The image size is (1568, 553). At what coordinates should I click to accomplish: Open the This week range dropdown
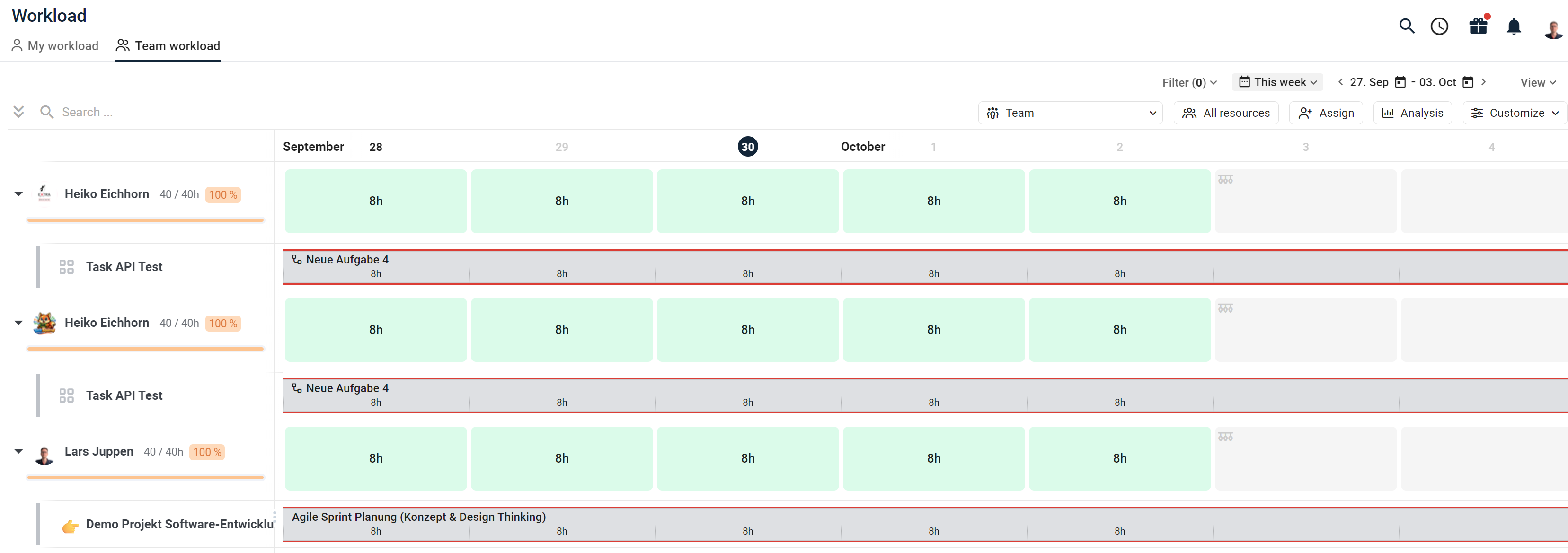click(x=1277, y=81)
